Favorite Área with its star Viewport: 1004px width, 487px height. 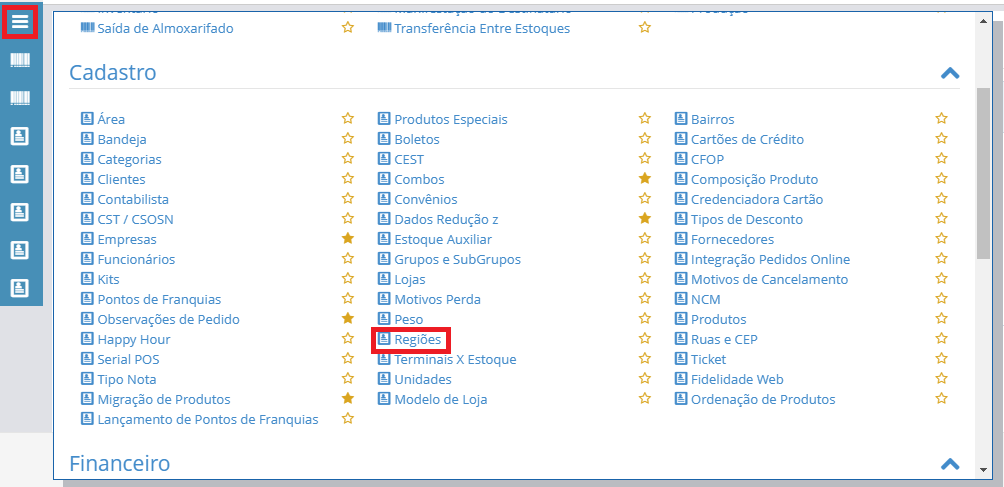coord(348,118)
